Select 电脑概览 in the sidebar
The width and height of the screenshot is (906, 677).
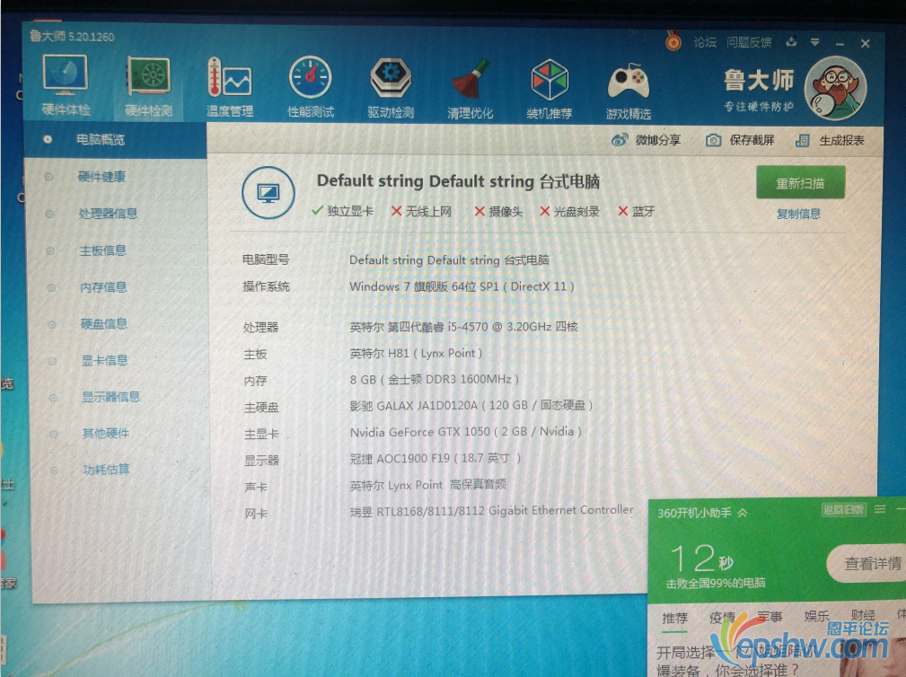point(116,140)
